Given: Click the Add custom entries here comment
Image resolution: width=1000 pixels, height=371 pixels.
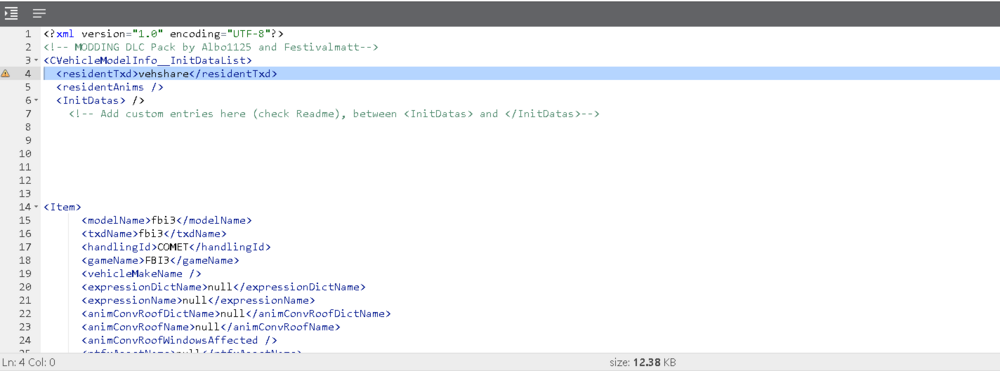Looking at the screenshot, I should tap(334, 114).
